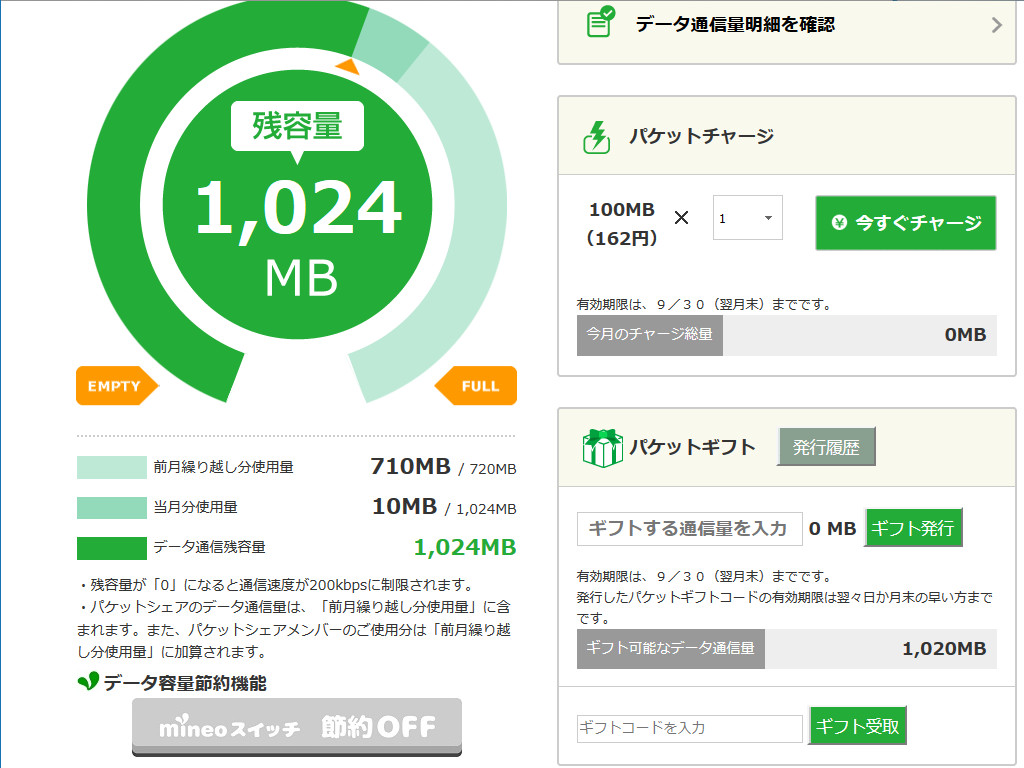Screen dimensions: 1024x768
Task: Click the 0MB charge total value
Action: pyautogui.click(x=965, y=335)
